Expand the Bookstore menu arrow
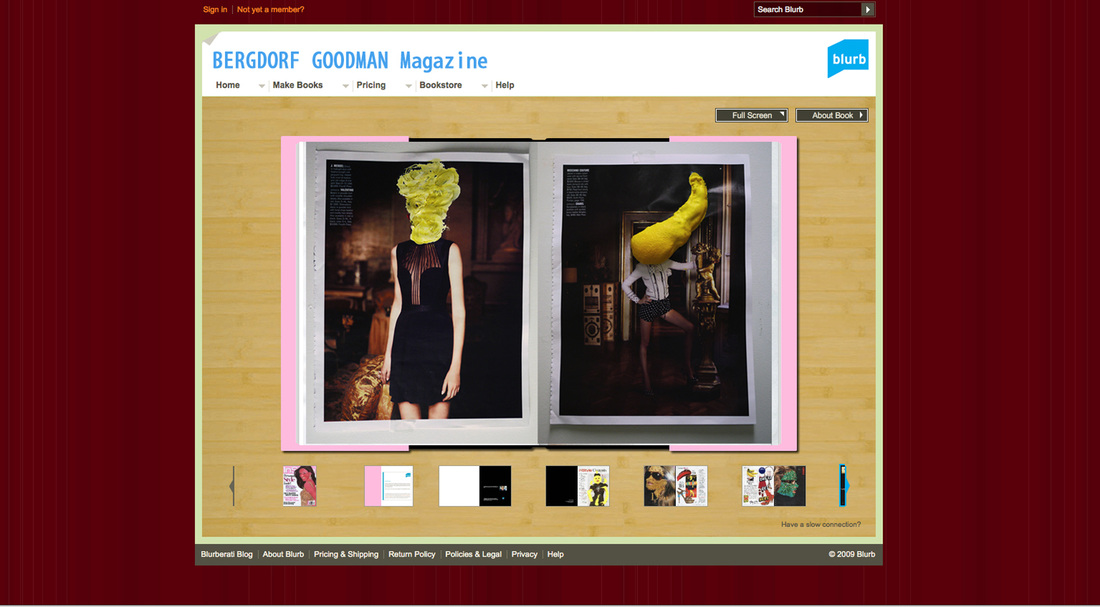This screenshot has height=607, width=1100. tap(484, 86)
